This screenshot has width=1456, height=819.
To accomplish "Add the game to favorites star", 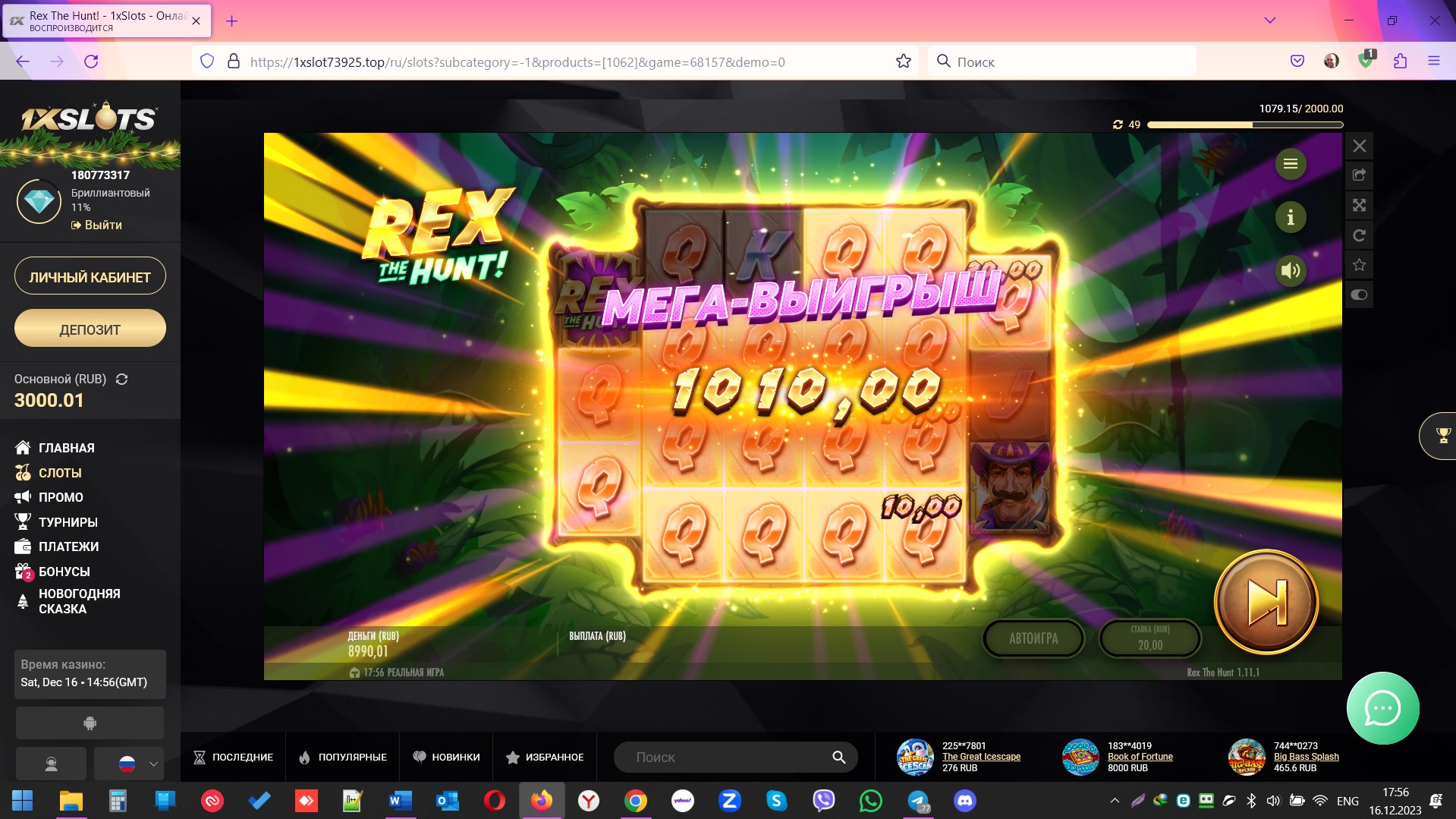I will point(1359,265).
